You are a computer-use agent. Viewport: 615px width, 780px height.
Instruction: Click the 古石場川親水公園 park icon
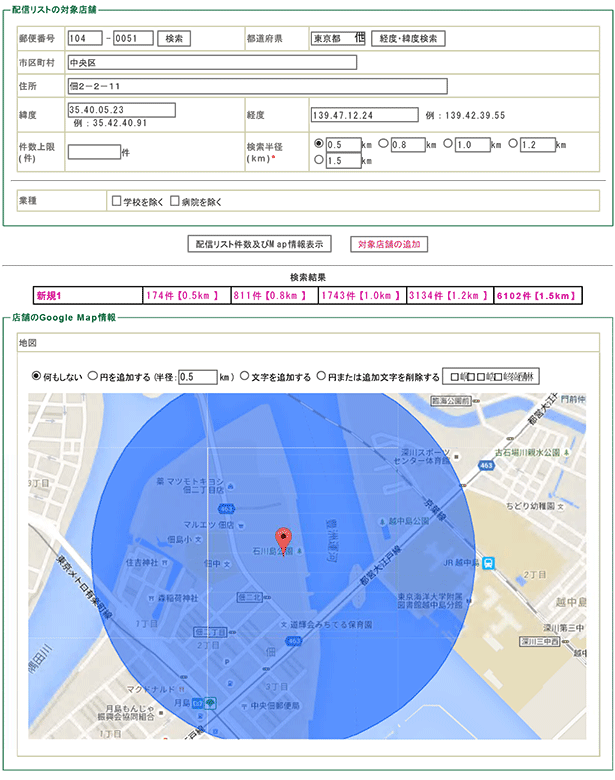[566, 453]
